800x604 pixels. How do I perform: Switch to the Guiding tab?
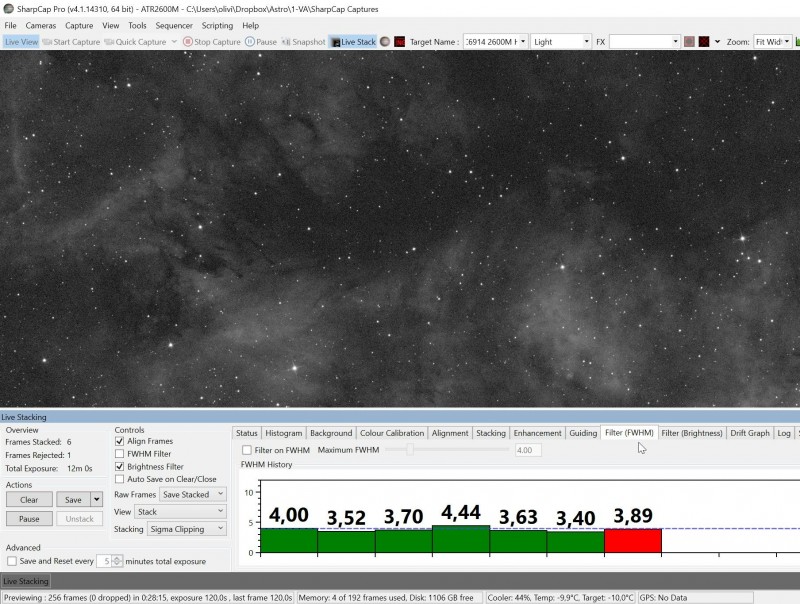point(583,433)
